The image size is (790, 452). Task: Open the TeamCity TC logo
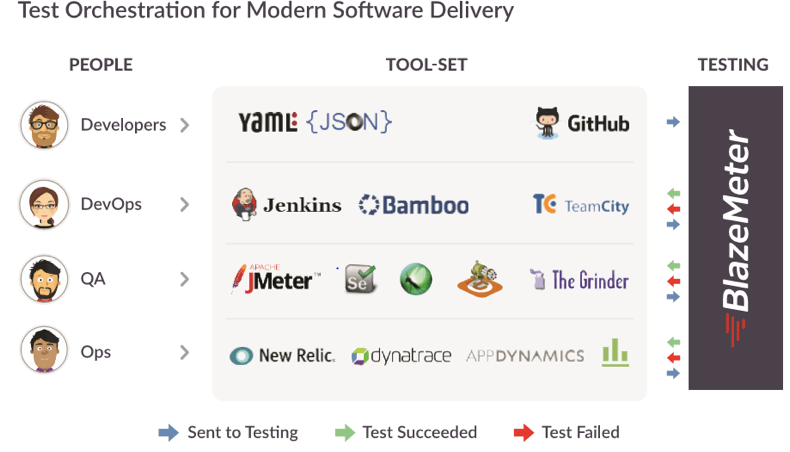point(545,204)
